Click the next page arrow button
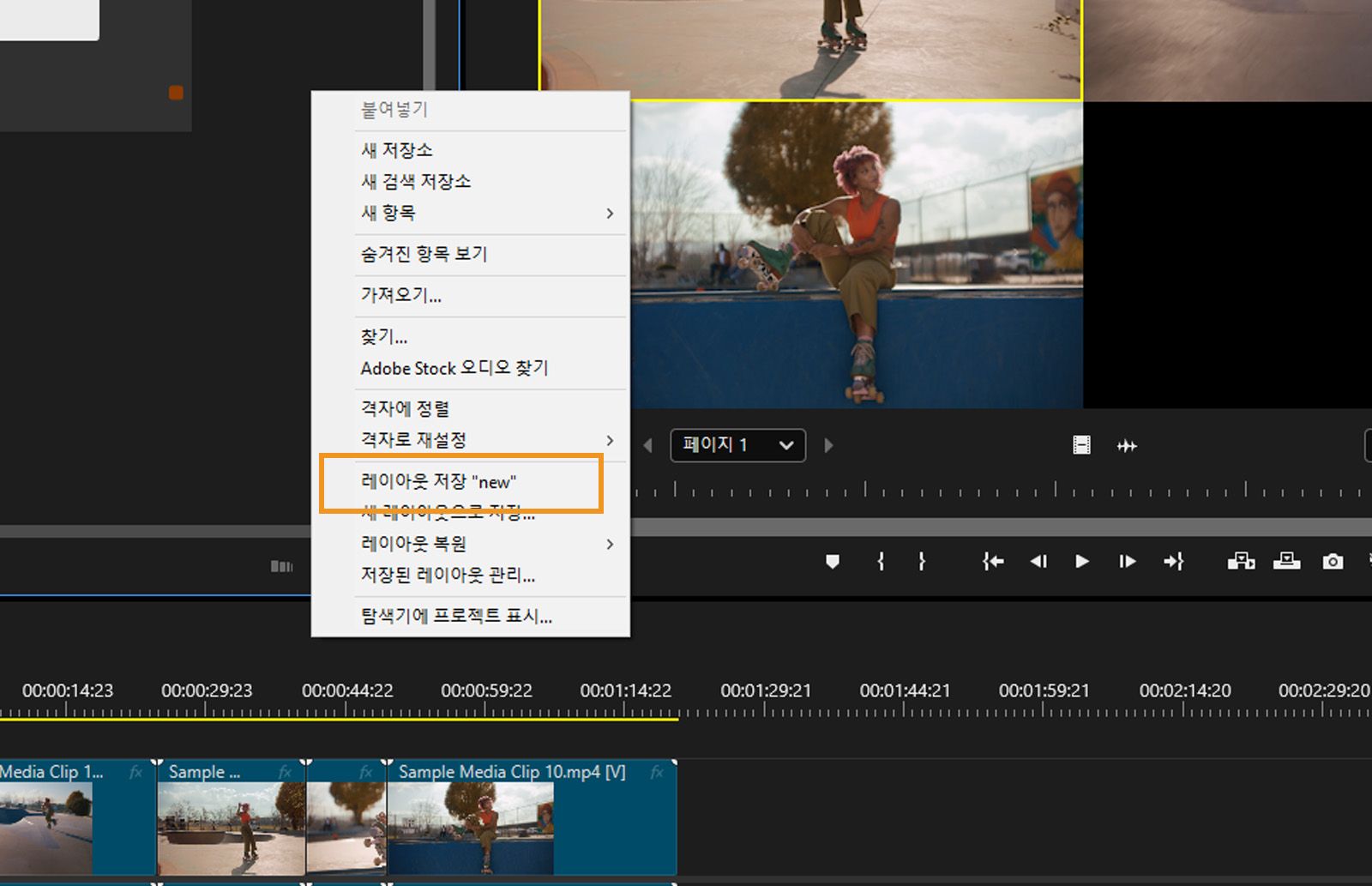The width and height of the screenshot is (1372, 886). [827, 445]
